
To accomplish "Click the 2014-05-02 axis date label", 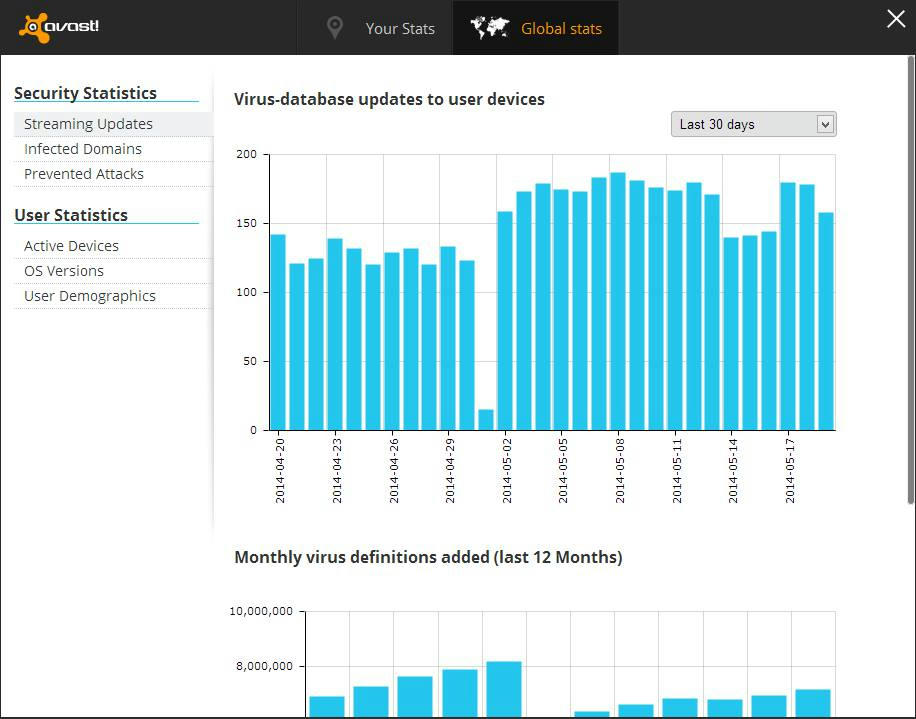I will click(x=507, y=471).
